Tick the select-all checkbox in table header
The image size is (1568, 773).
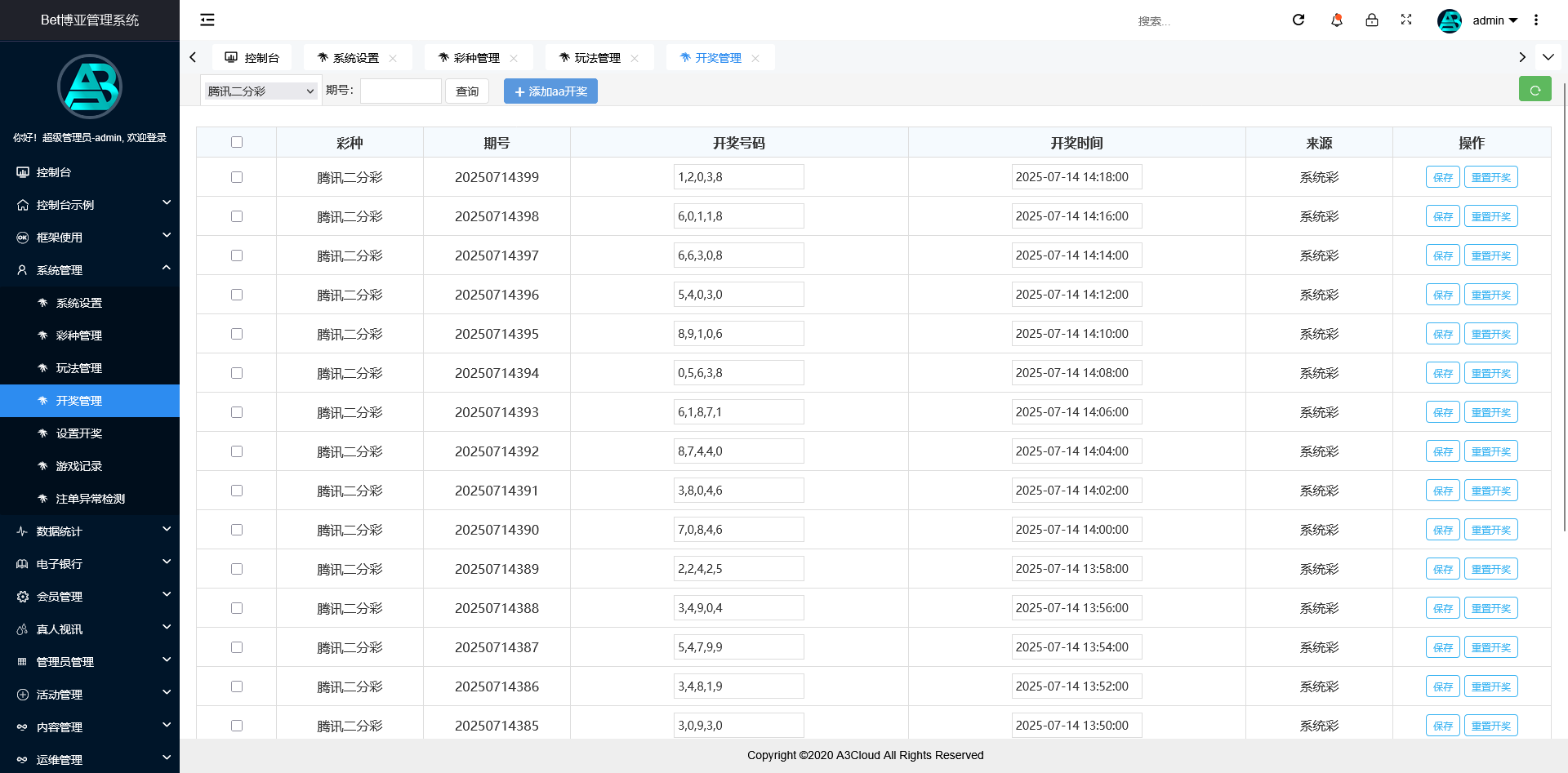pos(237,142)
